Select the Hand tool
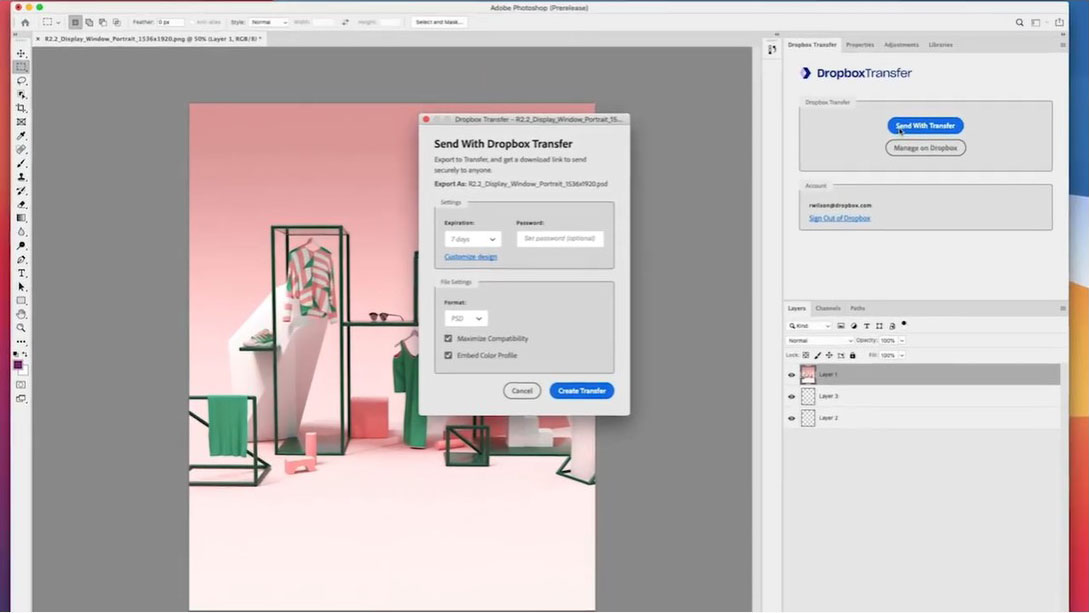The image size is (1089, 613). click(x=21, y=314)
